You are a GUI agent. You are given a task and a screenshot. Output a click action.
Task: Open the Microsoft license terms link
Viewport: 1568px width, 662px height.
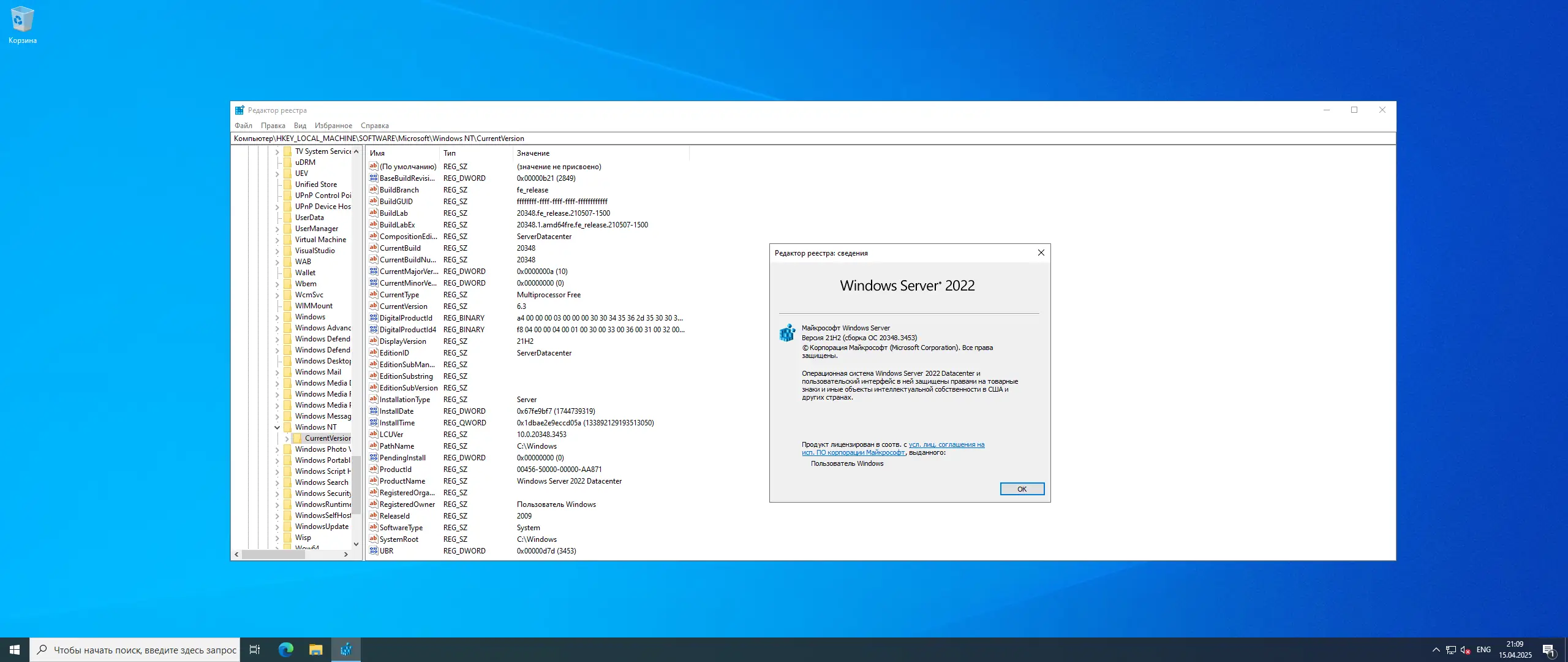(946, 445)
